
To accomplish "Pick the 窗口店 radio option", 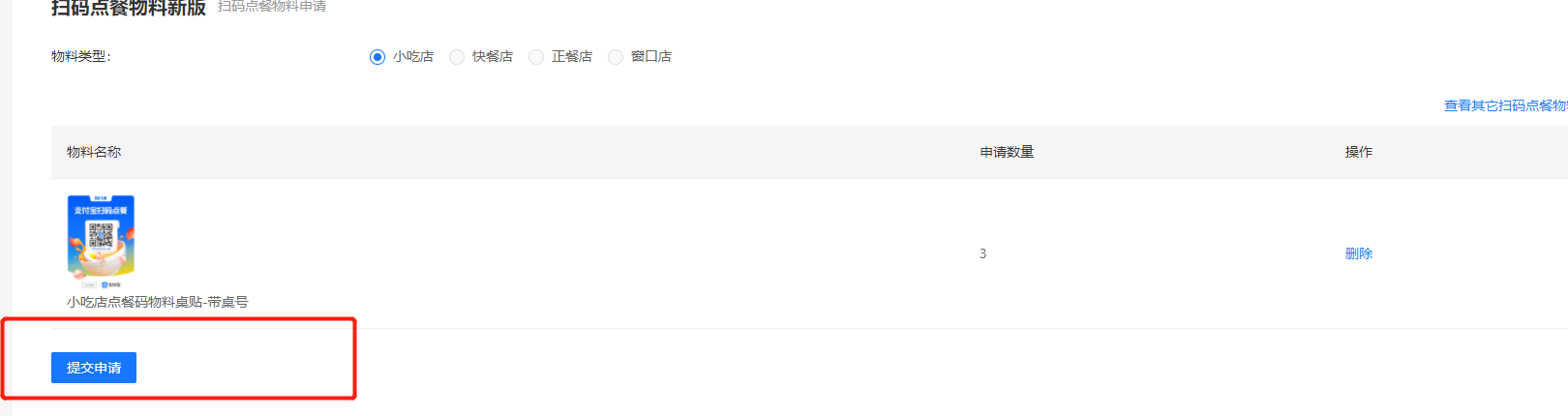I will coord(616,57).
